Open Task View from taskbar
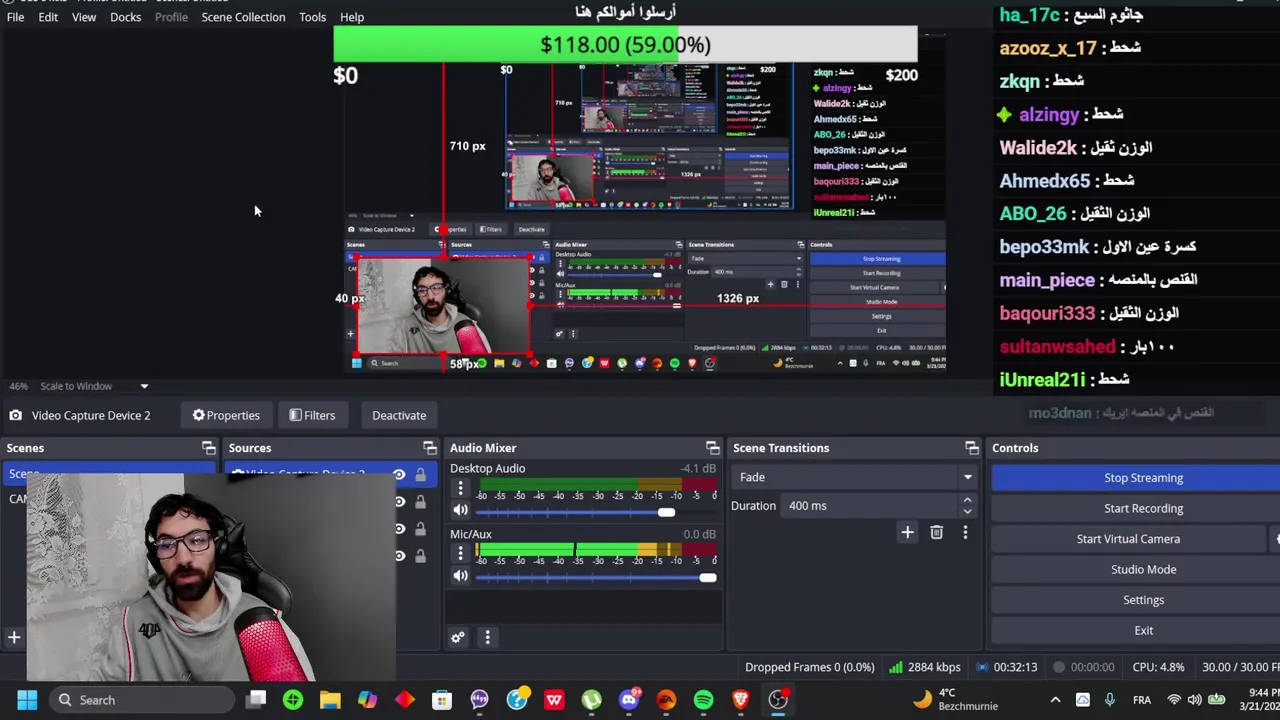This screenshot has height=720, width=1280. pyautogui.click(x=257, y=700)
